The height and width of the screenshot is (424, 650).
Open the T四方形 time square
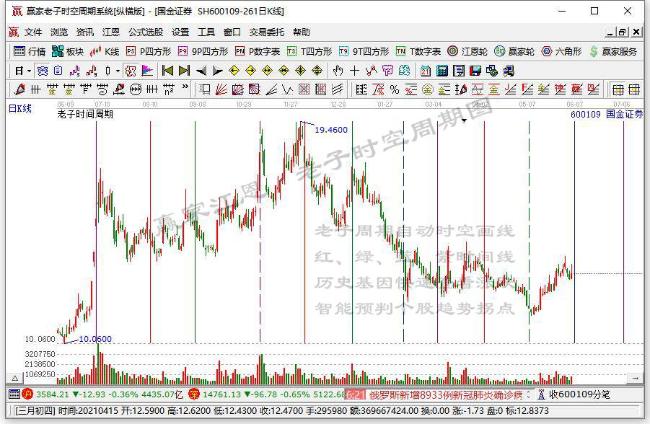(309, 51)
